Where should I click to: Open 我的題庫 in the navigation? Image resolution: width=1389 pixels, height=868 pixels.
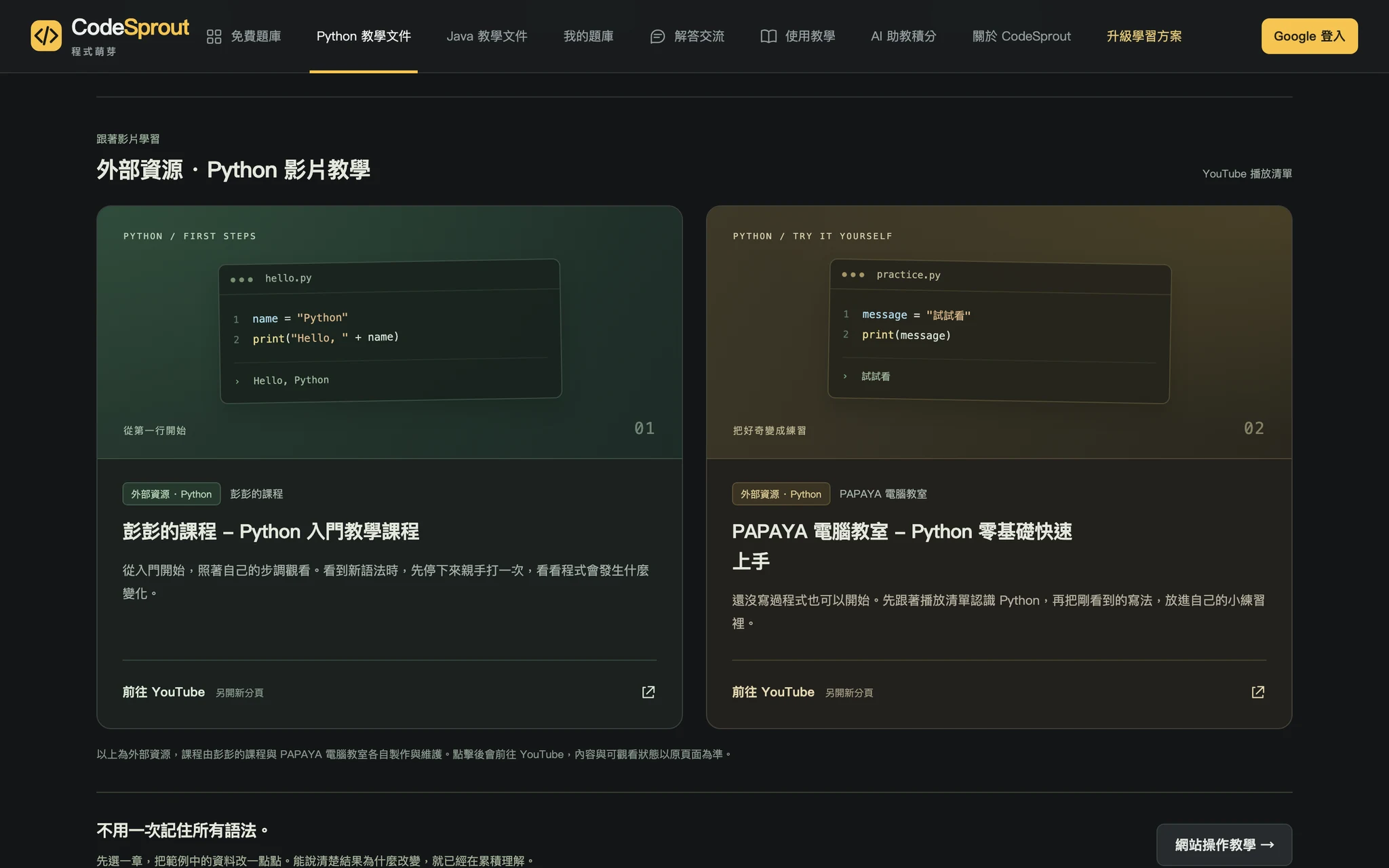tap(589, 37)
